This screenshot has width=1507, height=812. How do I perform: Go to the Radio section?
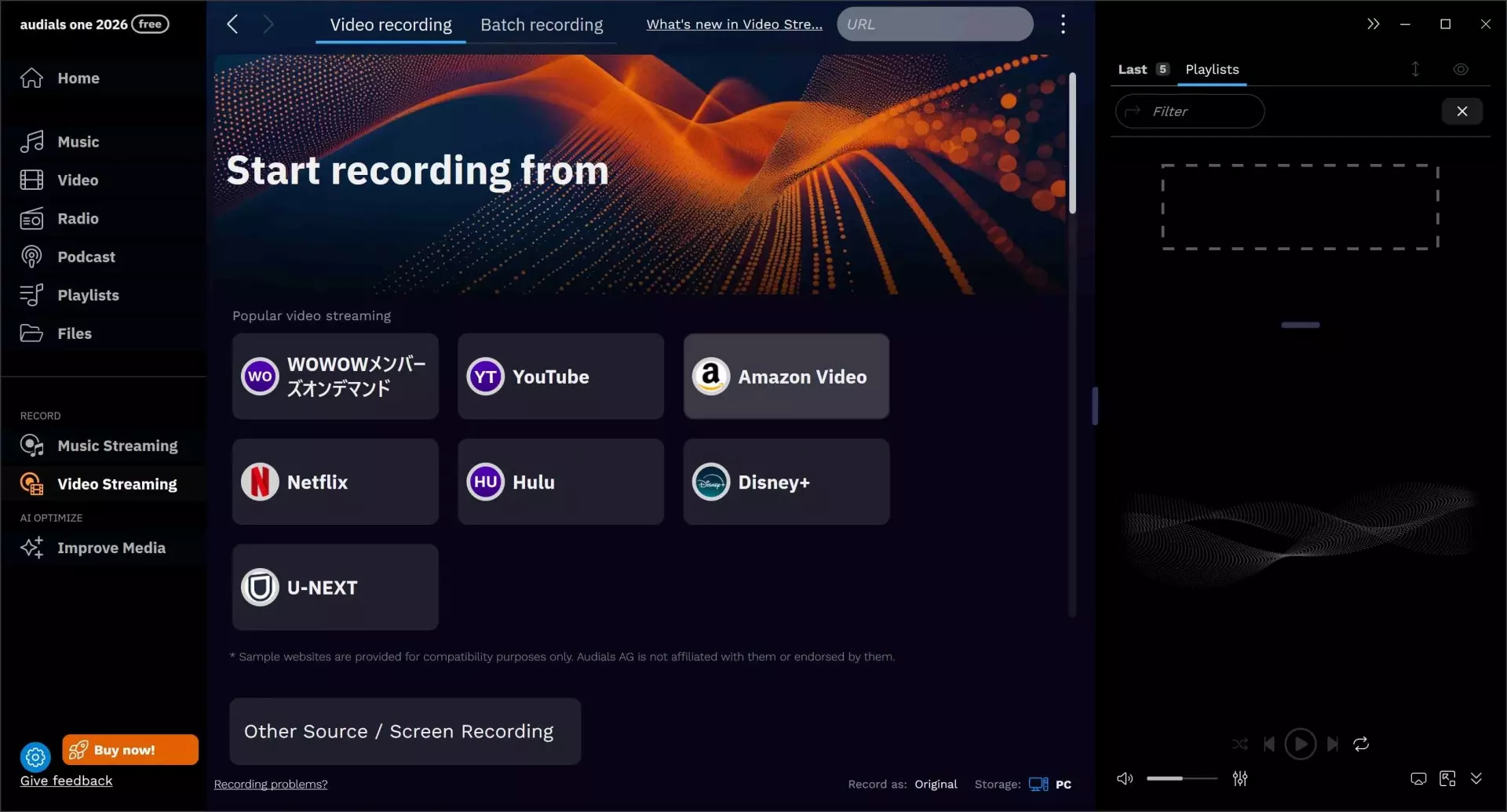point(60,218)
